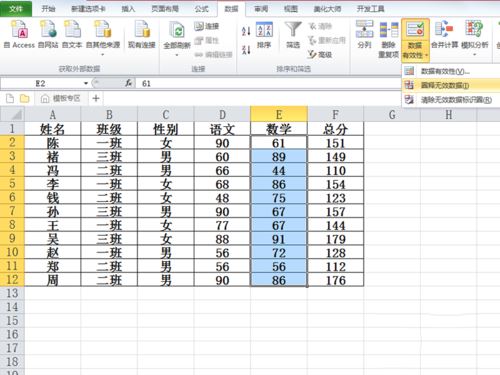Switch to the 新建选项卡 tab

pos(88,9)
